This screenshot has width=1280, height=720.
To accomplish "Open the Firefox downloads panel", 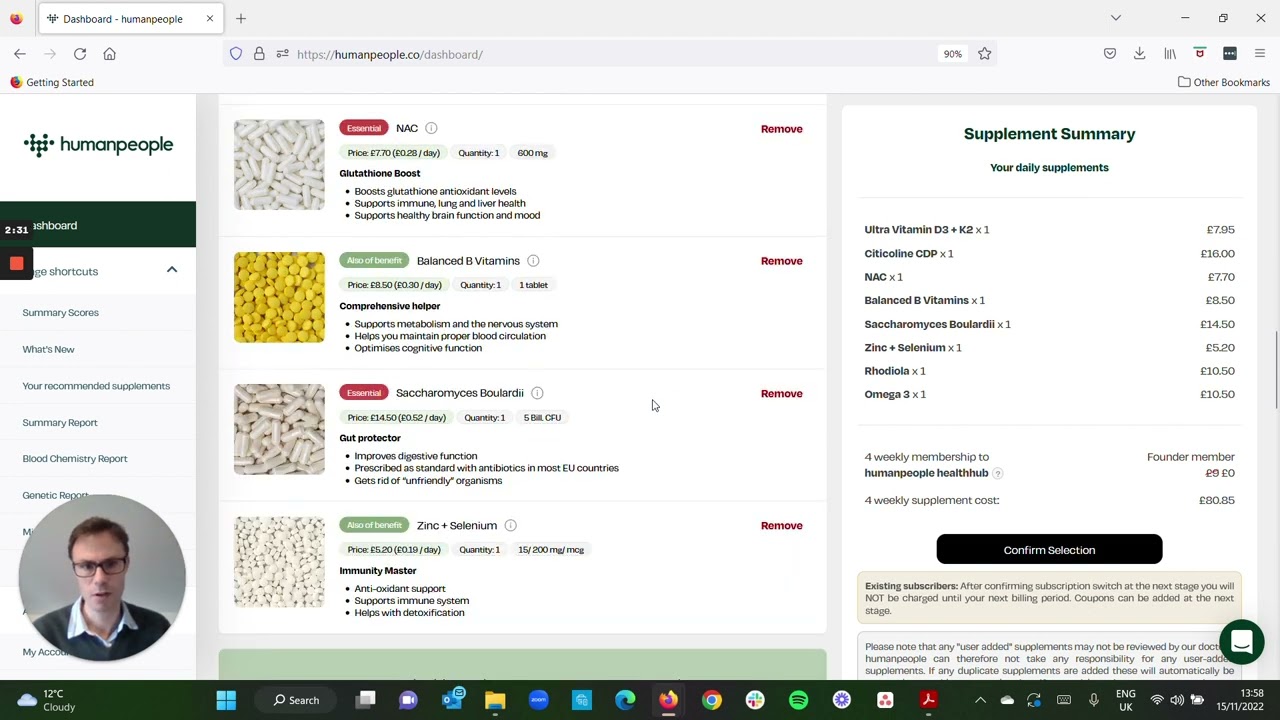I will pos(1139,54).
